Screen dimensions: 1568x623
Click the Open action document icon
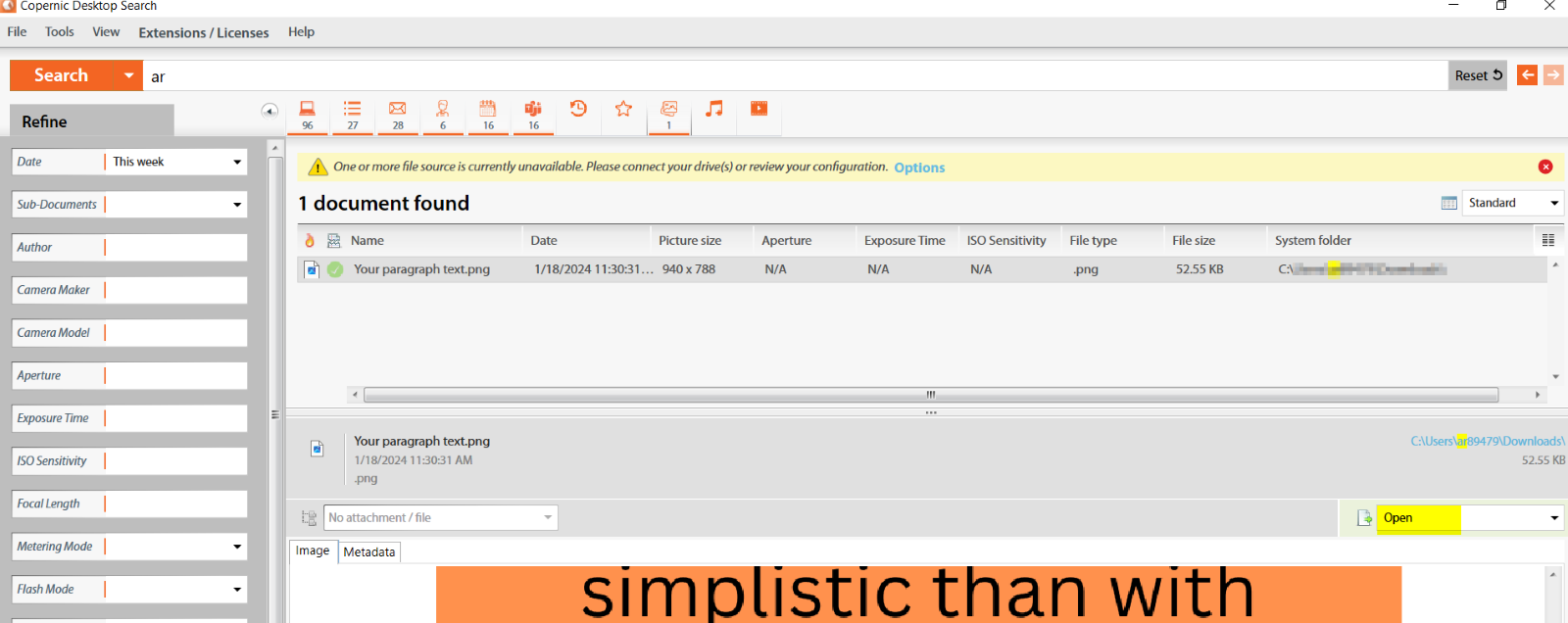pos(1364,518)
